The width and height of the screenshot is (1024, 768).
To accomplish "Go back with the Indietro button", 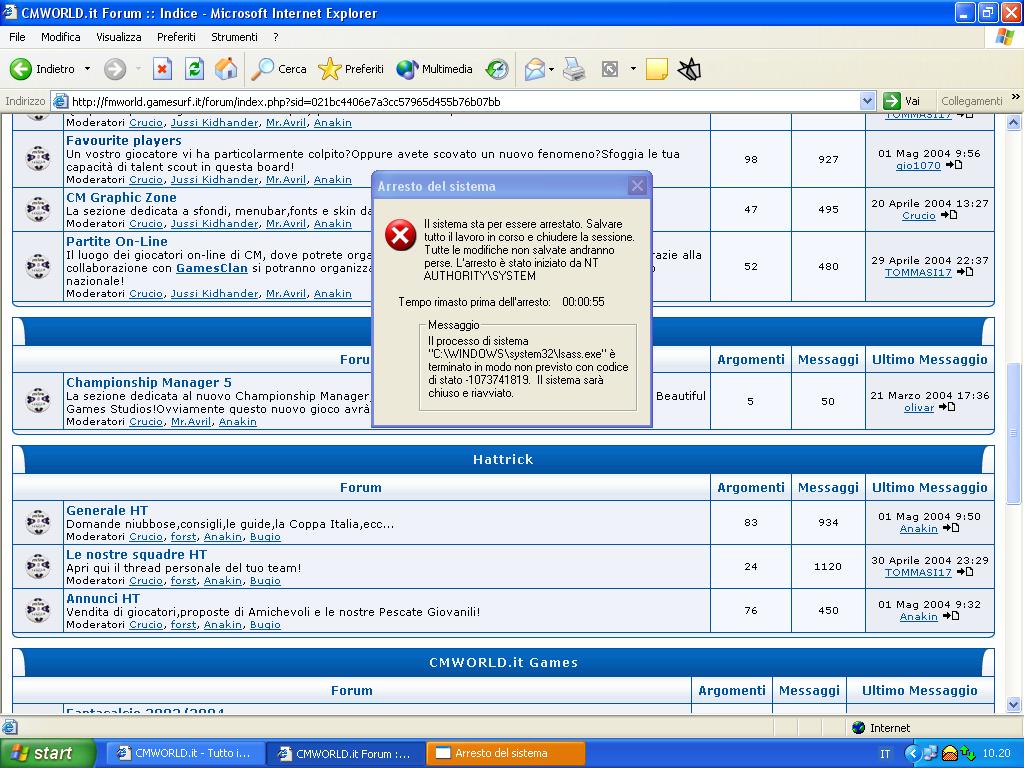I will (42, 69).
